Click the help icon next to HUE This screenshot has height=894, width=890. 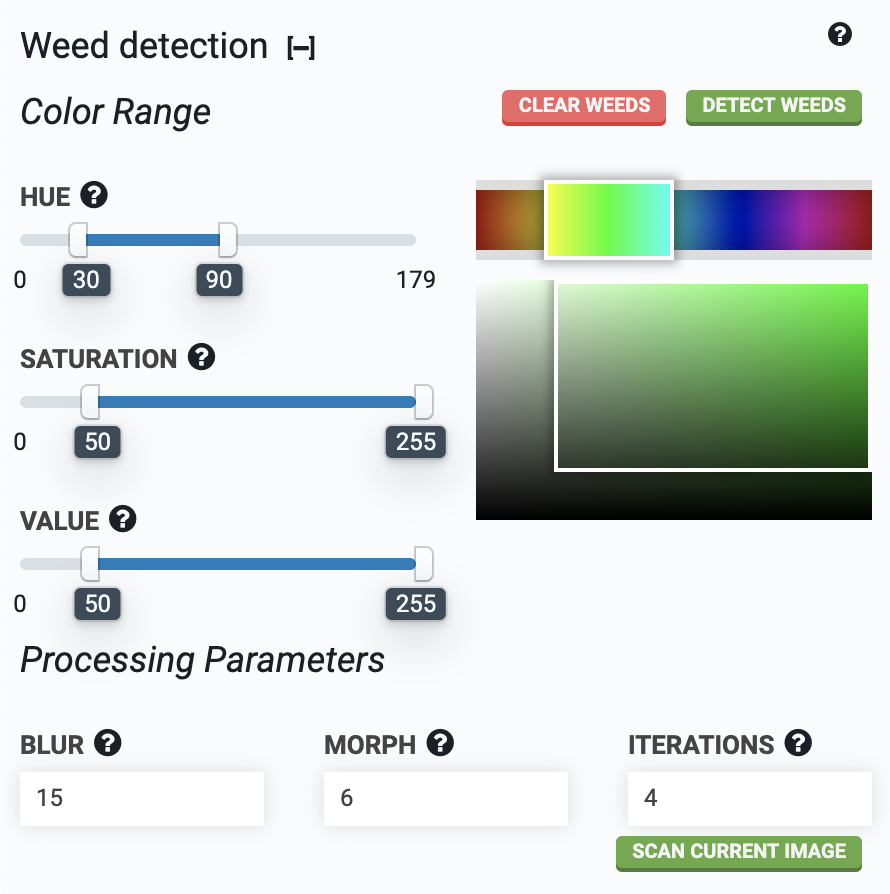[x=95, y=195]
